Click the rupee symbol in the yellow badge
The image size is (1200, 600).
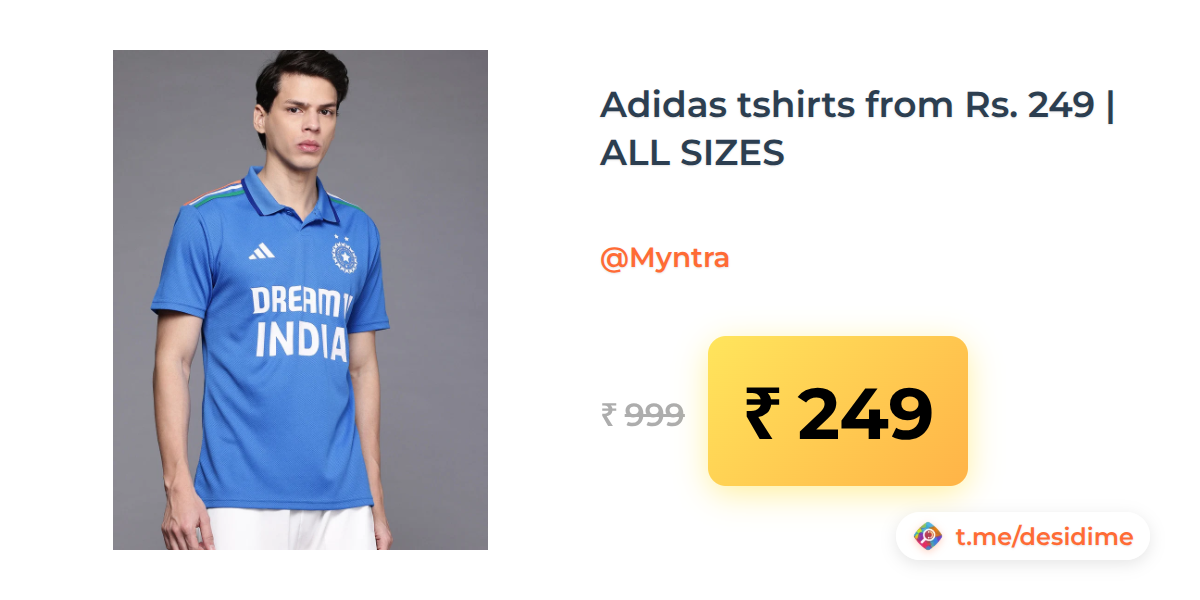pyautogui.click(x=761, y=413)
